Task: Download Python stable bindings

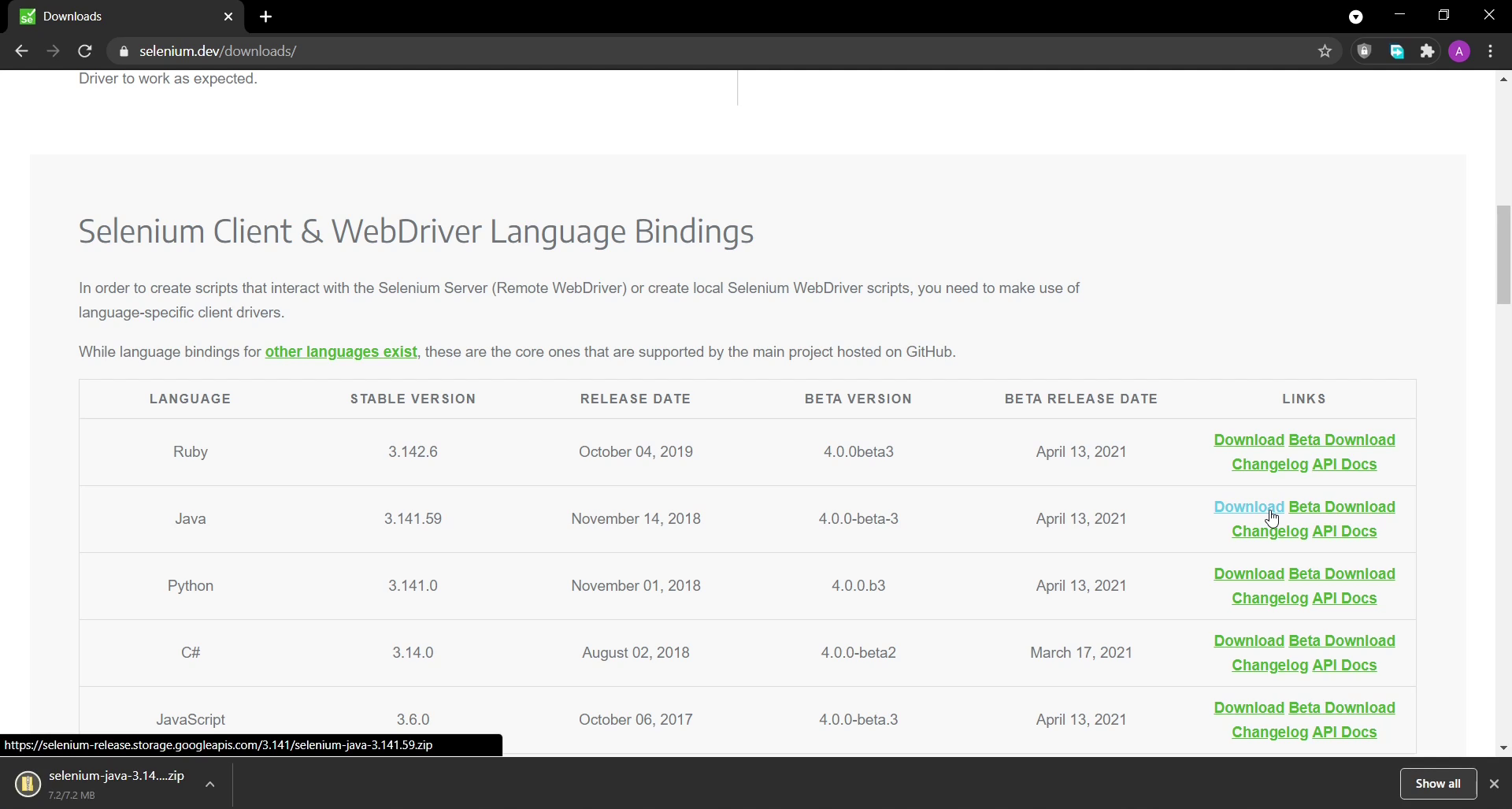Action: coord(1249,574)
